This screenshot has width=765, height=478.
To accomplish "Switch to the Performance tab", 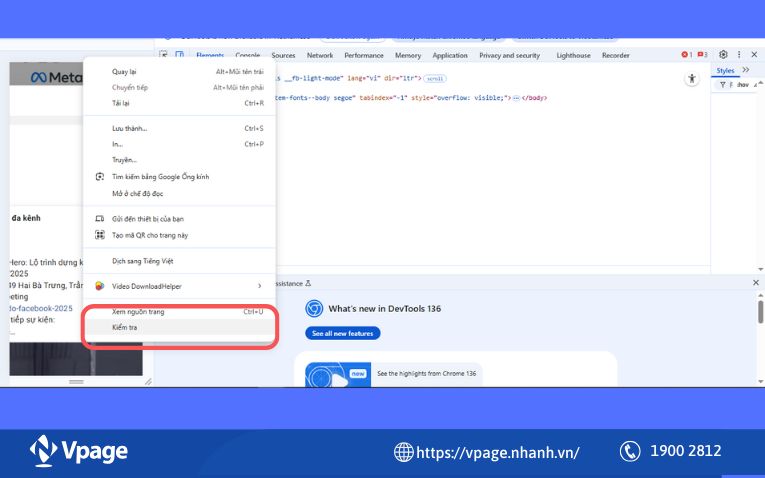I will 363,55.
